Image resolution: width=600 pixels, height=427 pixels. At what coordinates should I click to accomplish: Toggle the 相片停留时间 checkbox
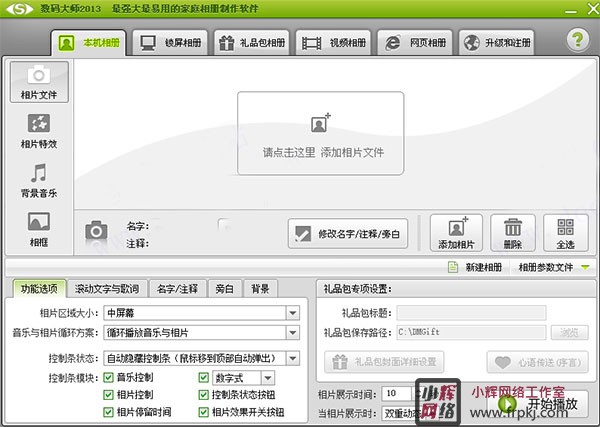(x=108, y=412)
